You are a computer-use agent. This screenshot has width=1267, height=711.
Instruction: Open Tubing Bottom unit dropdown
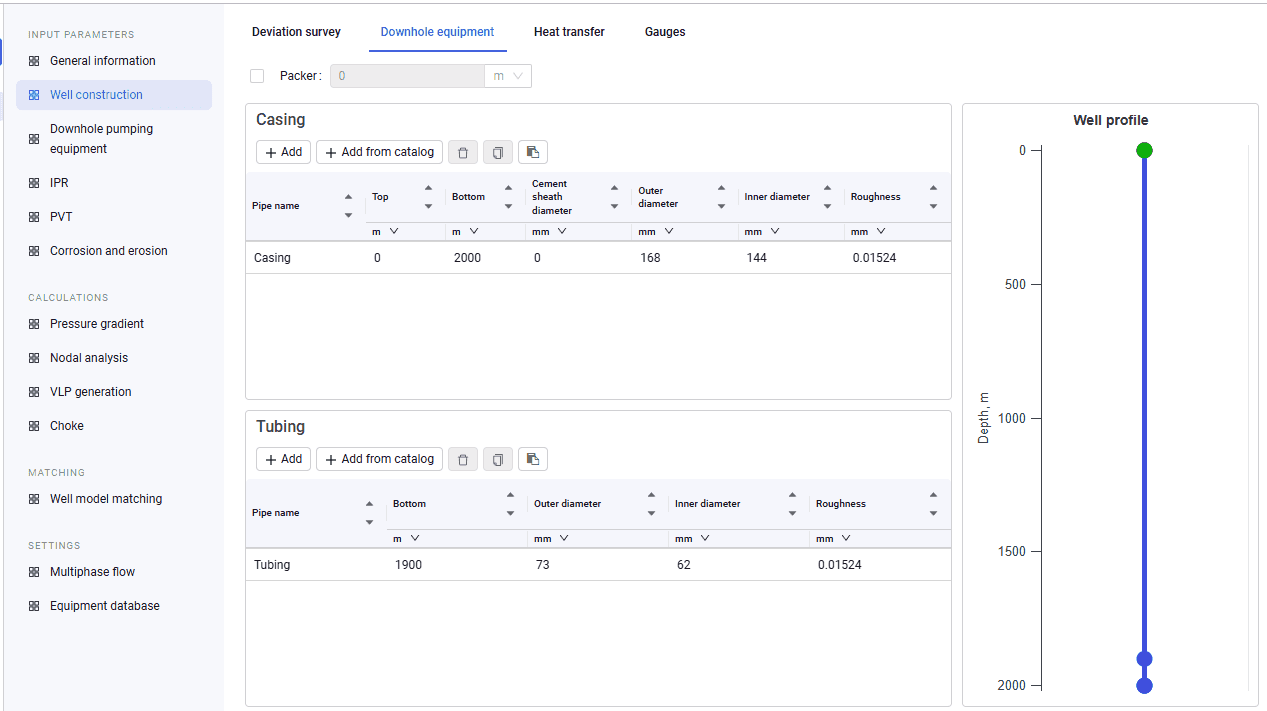point(406,538)
